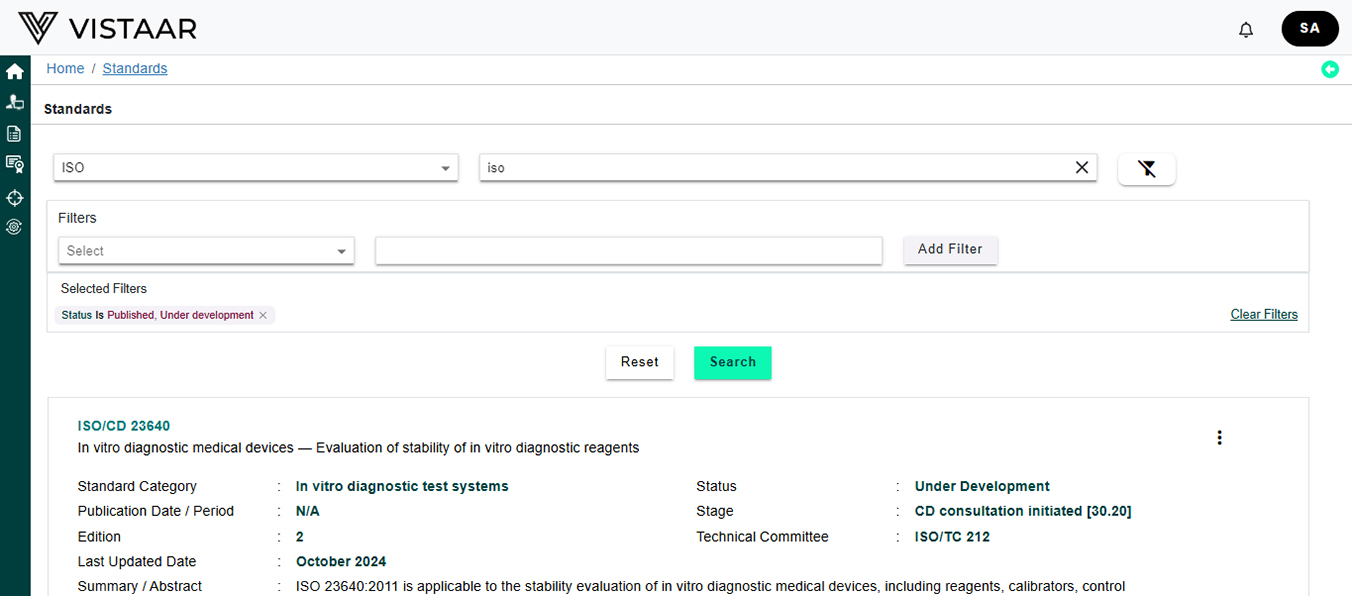Screen dimensions: 1352x596
Task: Select the certificate sidebar icon
Action: point(15,164)
